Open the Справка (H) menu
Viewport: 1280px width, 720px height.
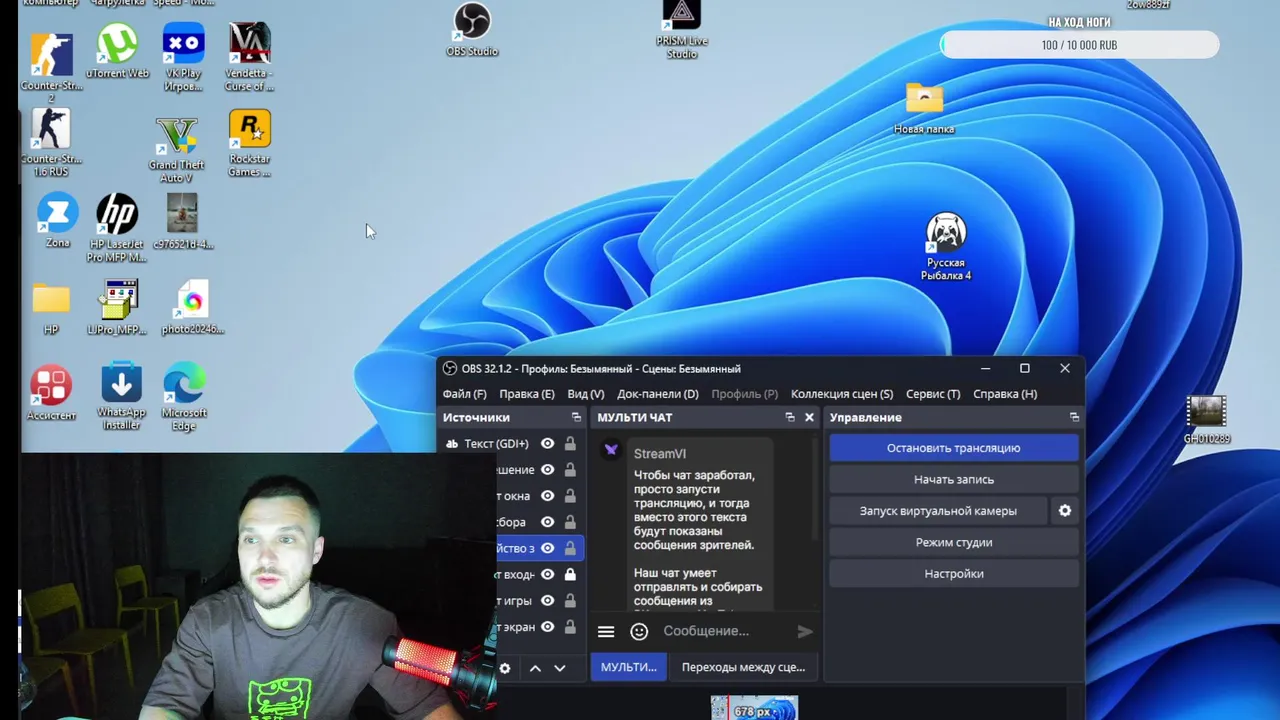click(1005, 394)
